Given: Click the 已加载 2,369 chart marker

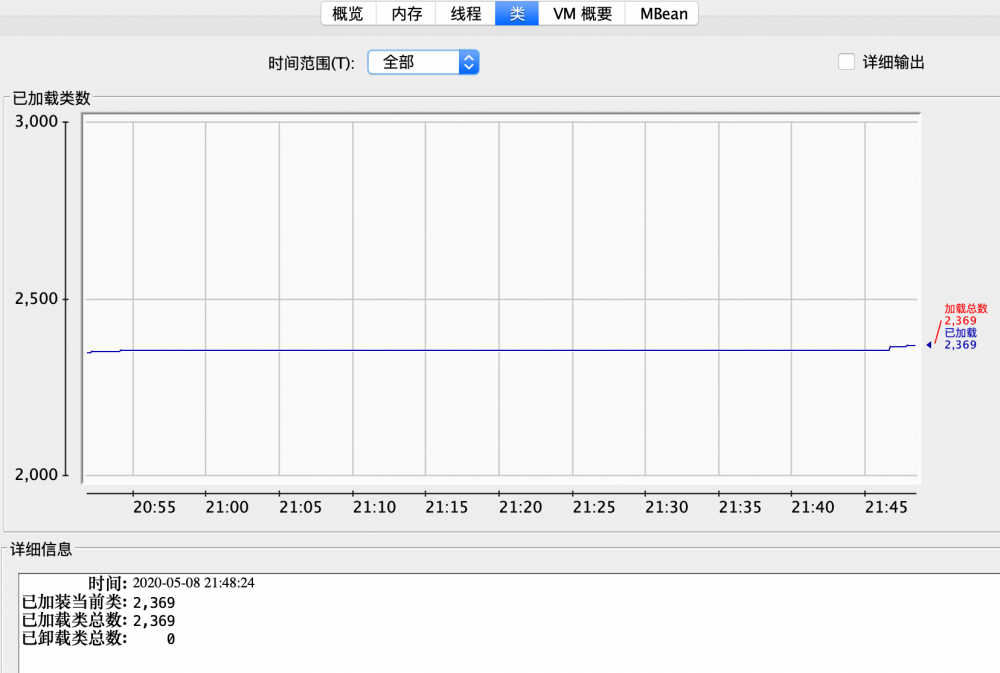Looking at the screenshot, I should [x=958, y=340].
